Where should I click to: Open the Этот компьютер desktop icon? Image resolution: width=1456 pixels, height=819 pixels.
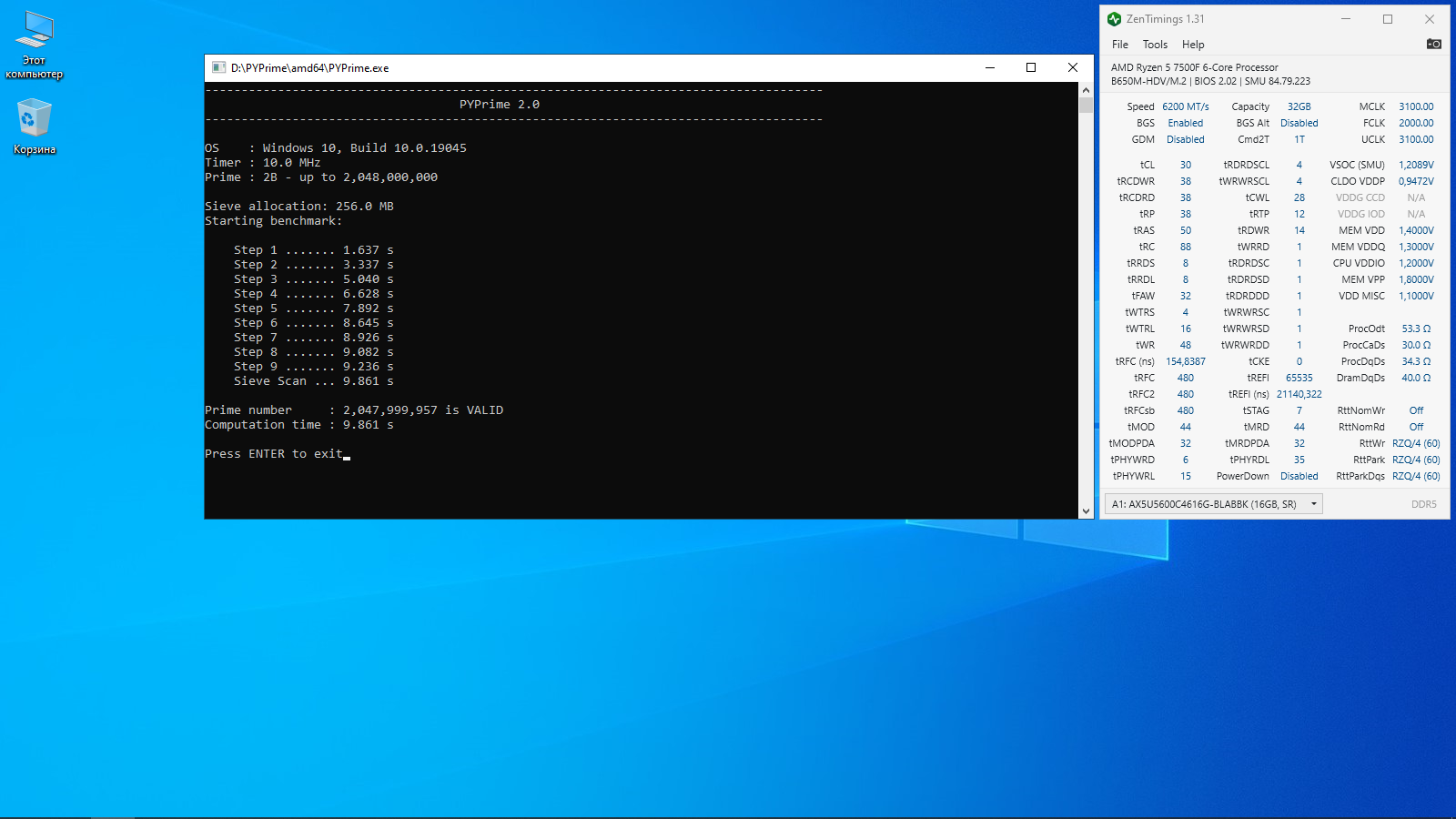(x=35, y=45)
